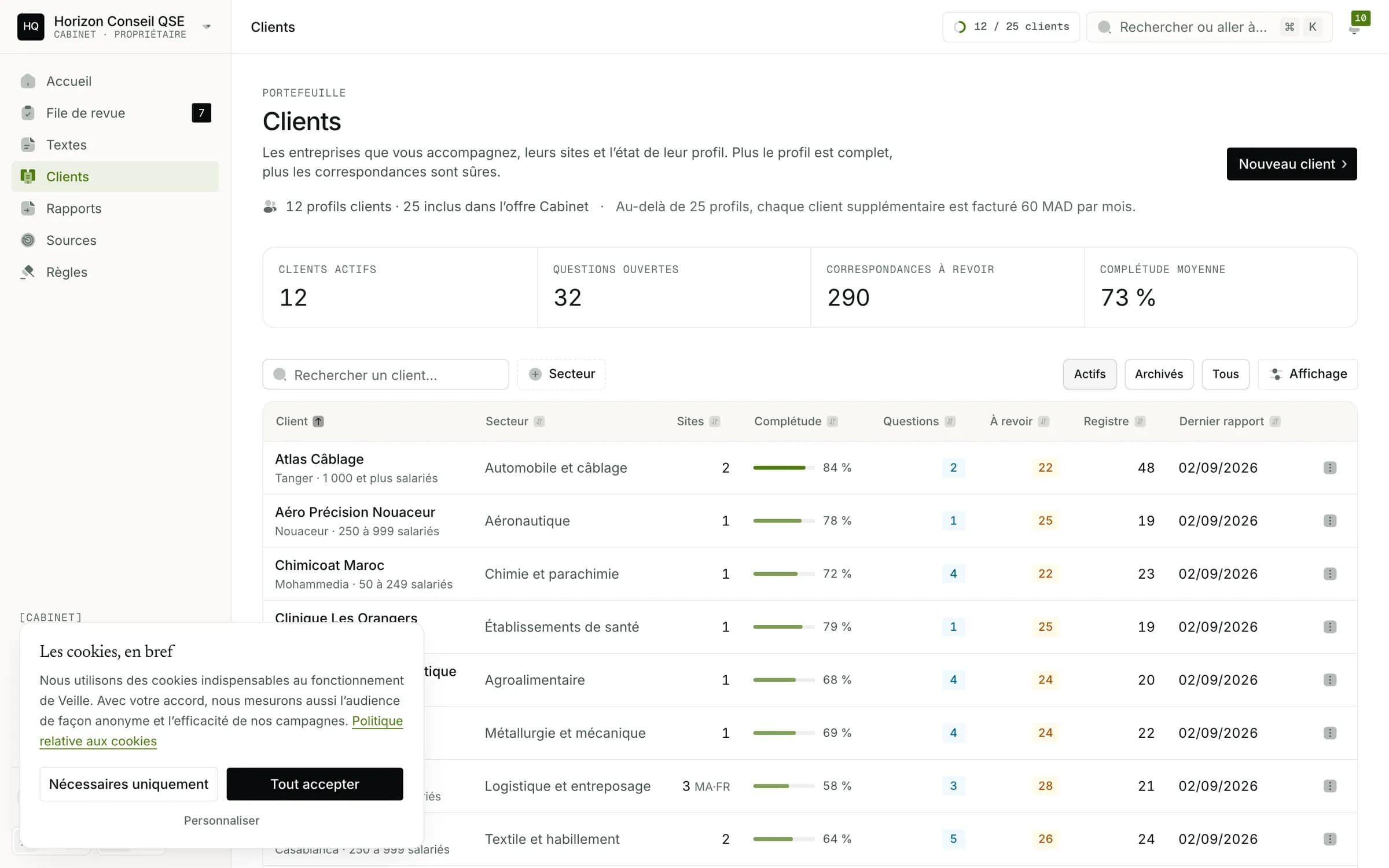This screenshot has width=1389, height=868.
Task: Open the Chimicoat Maroc client row
Action: (x=810, y=574)
